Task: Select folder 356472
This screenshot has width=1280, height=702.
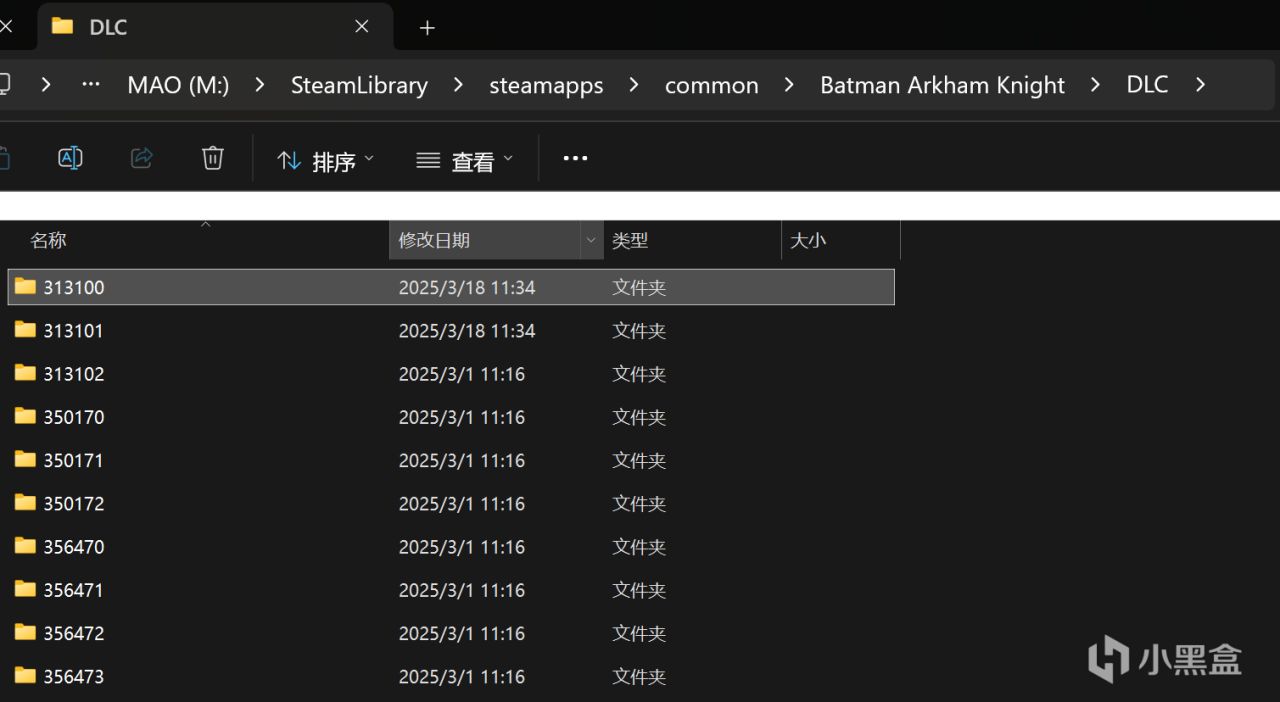Action: [x=451, y=633]
